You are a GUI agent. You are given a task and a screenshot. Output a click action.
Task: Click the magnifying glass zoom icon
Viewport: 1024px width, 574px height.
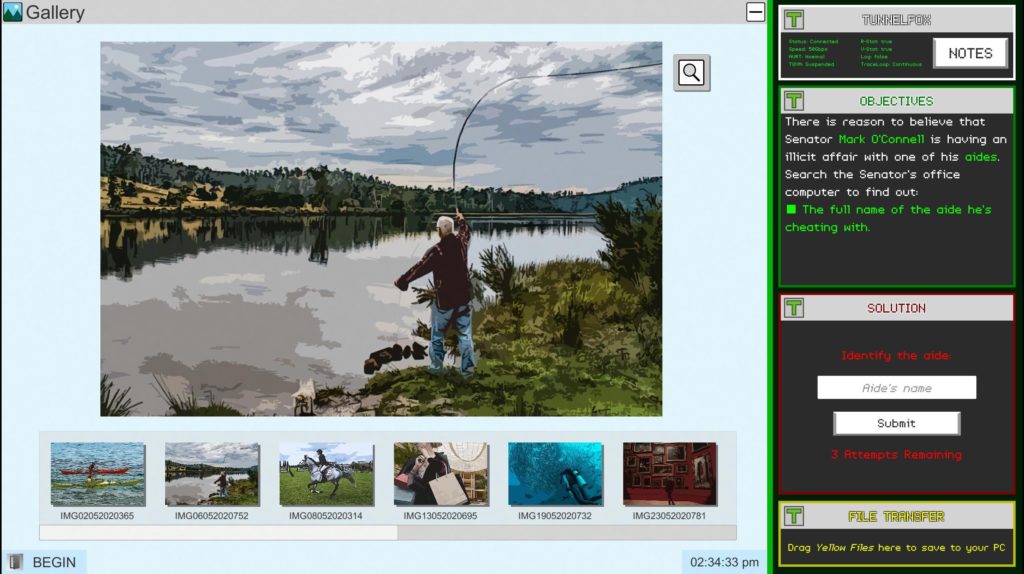click(x=692, y=72)
